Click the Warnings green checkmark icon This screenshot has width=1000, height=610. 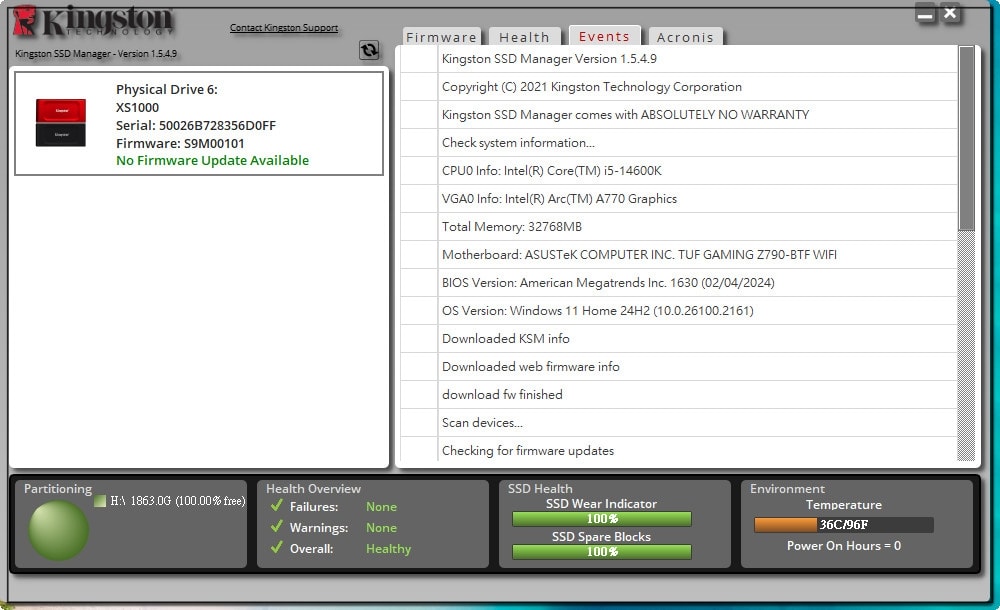pos(277,527)
